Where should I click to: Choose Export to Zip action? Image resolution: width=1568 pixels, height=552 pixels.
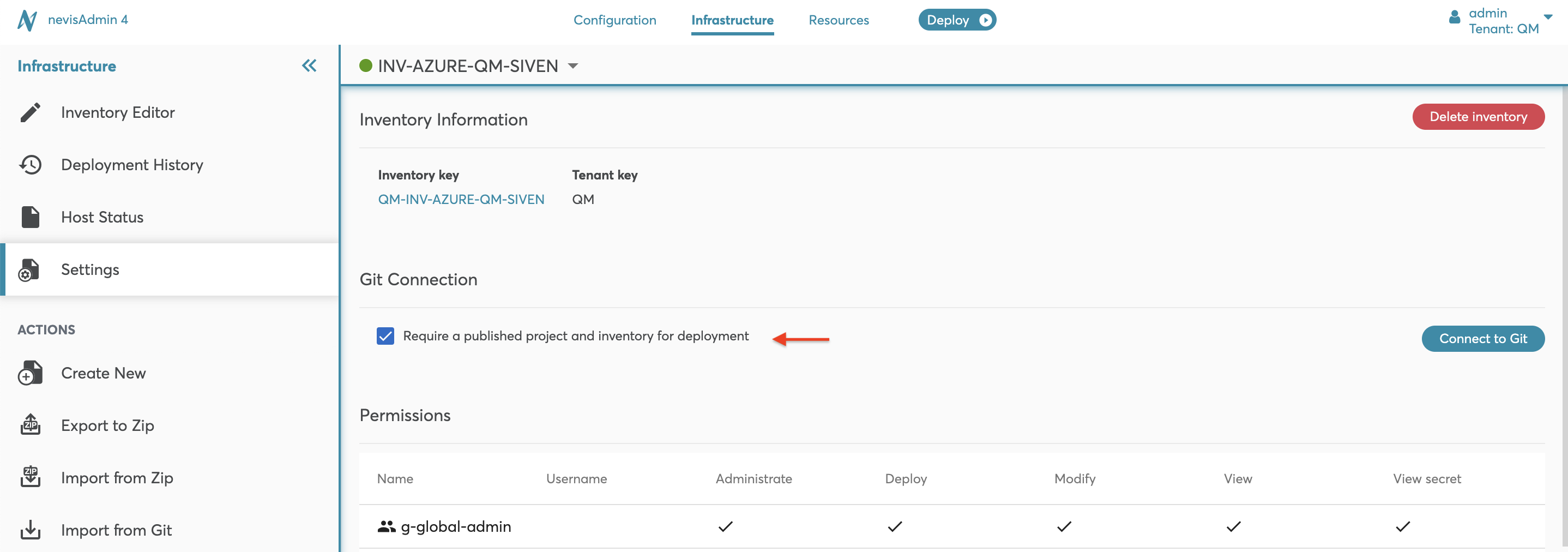169,425
